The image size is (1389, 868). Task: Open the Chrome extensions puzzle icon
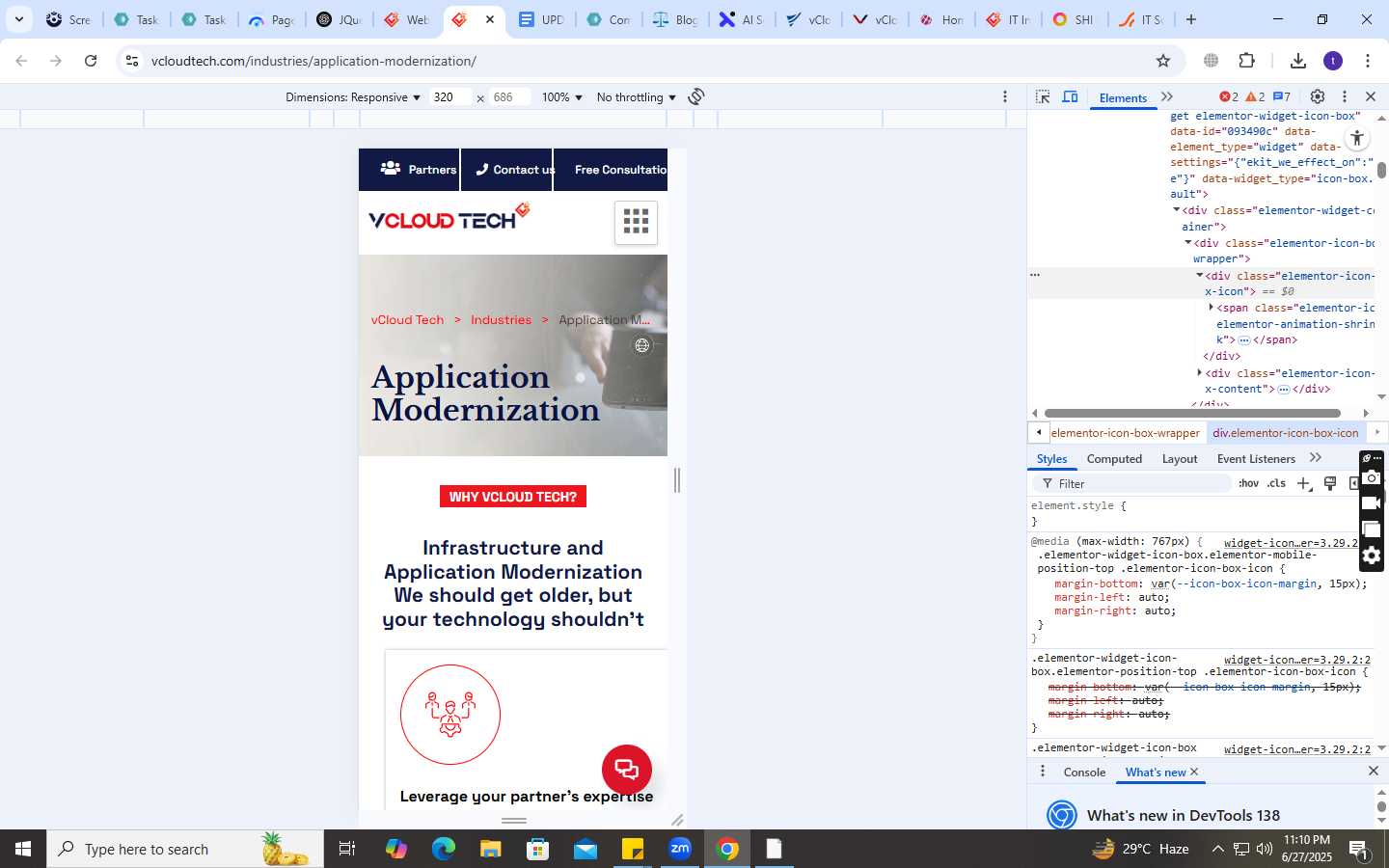[1247, 61]
